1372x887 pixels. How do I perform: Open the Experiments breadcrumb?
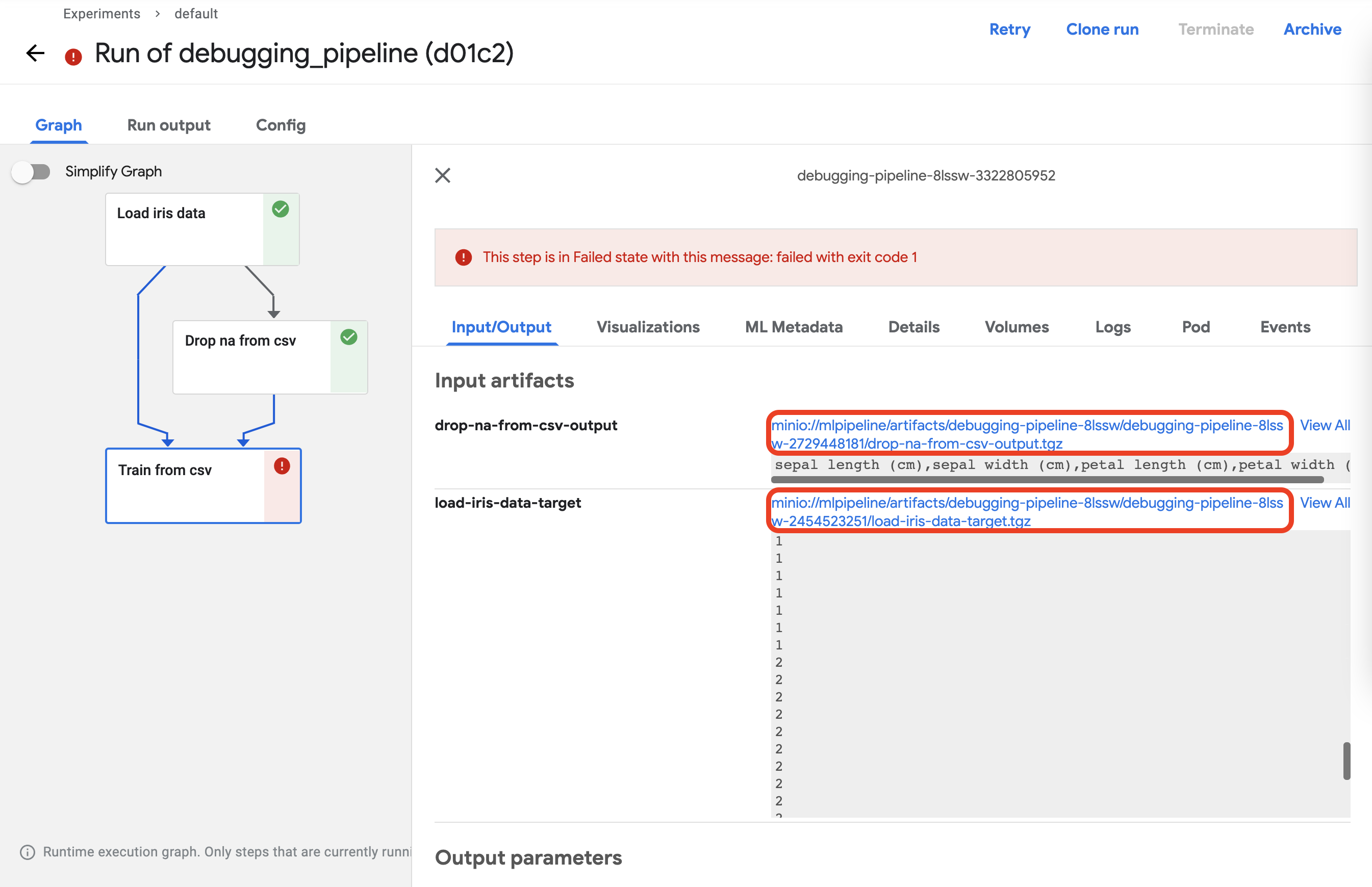click(x=101, y=13)
